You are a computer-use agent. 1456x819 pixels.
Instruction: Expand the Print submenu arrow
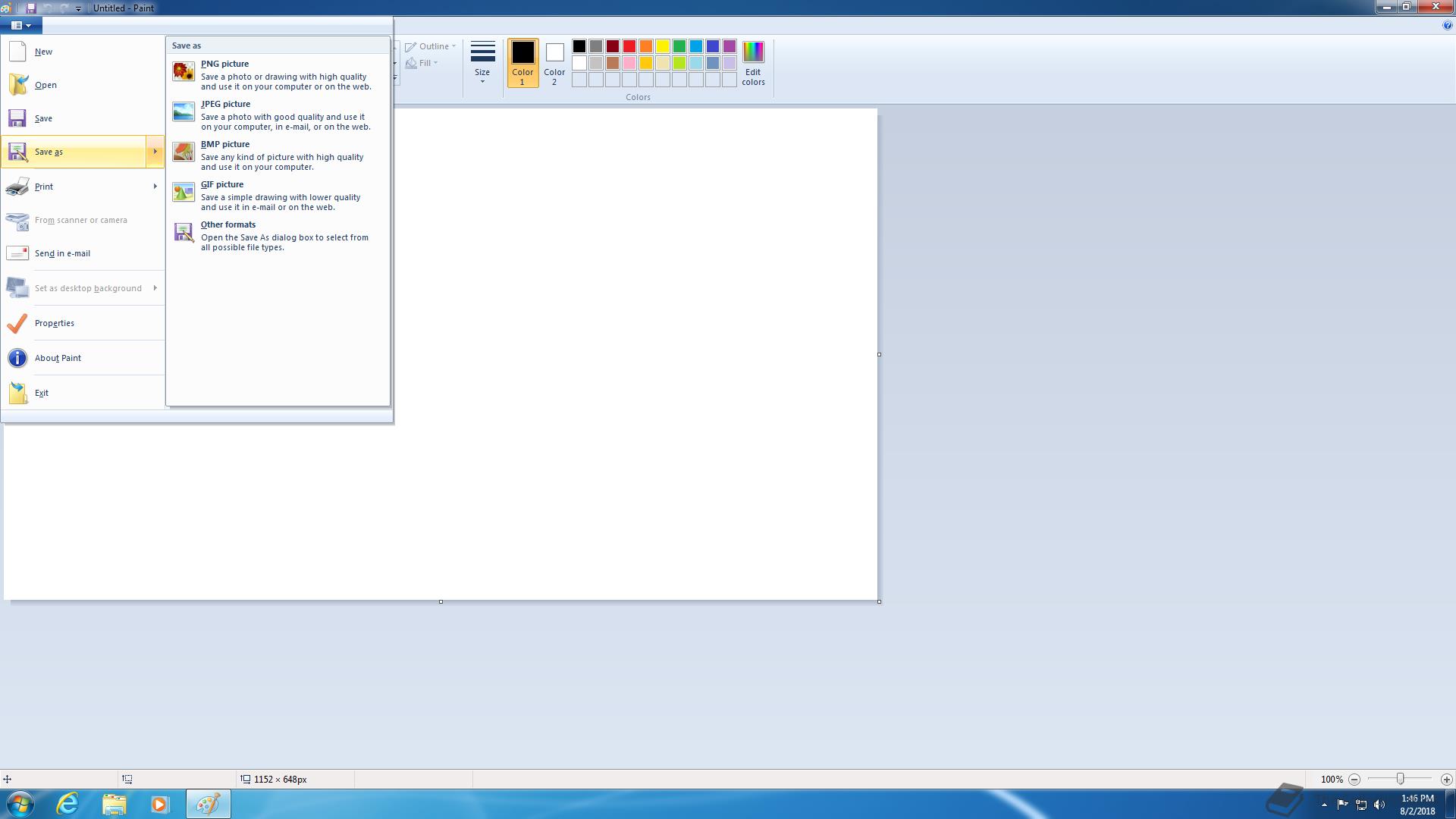(155, 187)
